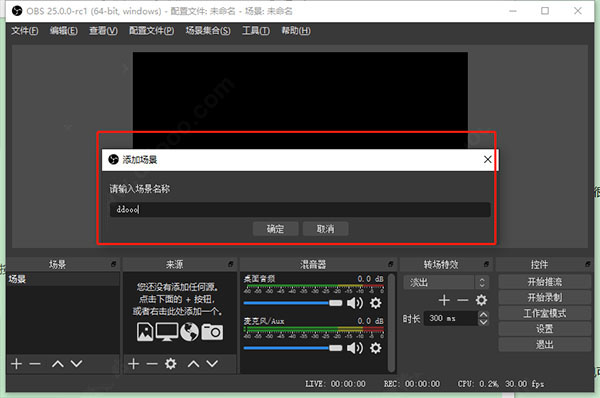Open 桌面音频 settings gear
Screen dimensions: 600x398
(376, 303)
